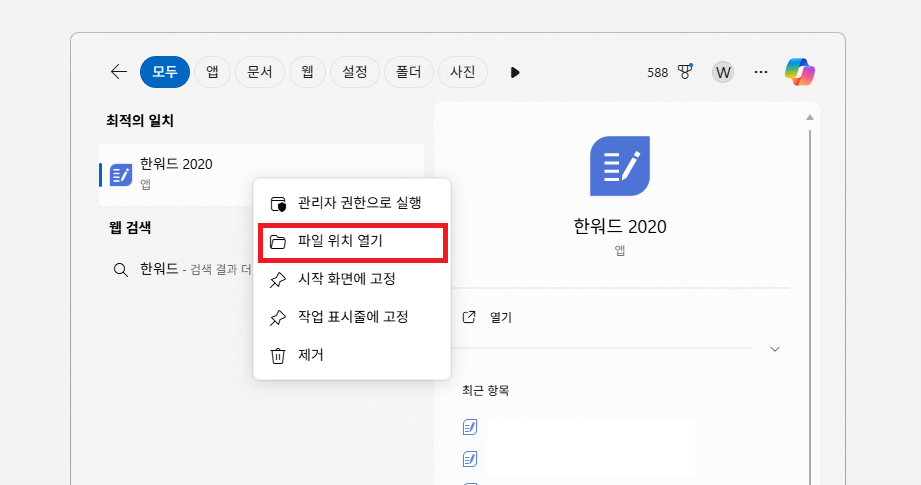
Task: Open the W account avatar
Action: [723, 72]
